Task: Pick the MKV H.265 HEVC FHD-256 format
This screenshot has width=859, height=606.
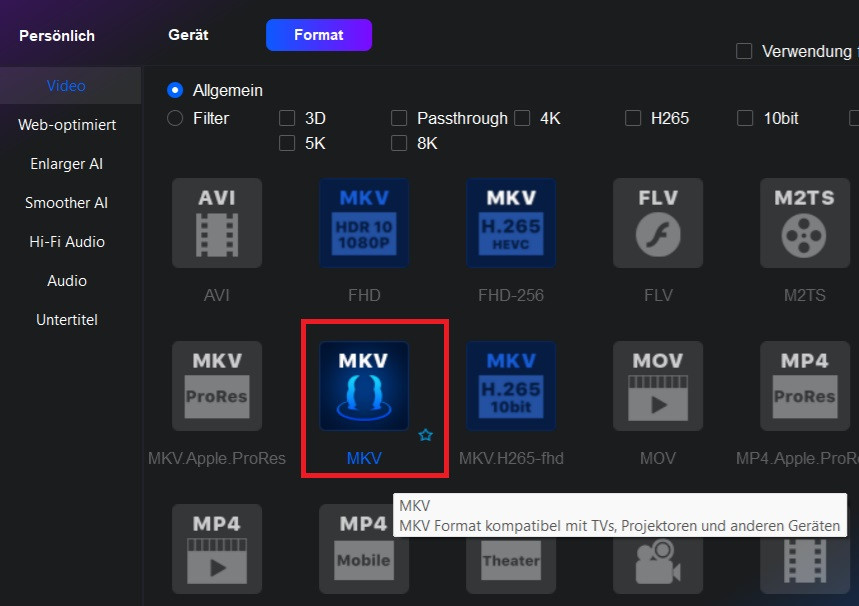Action: click(511, 223)
